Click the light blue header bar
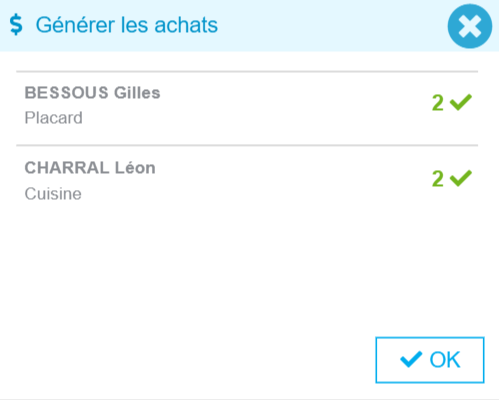Screen dimensions: 499x400 pos(249,26)
